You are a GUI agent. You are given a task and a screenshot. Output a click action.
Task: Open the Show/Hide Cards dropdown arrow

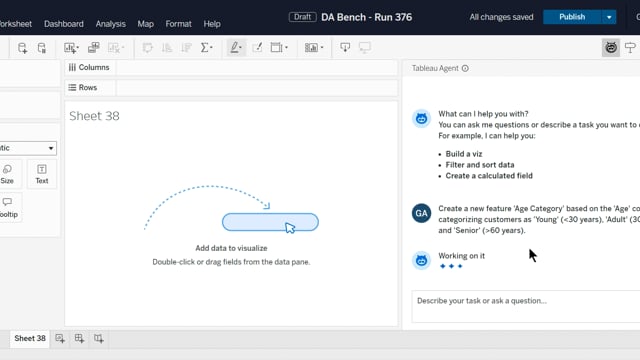[x=322, y=48]
